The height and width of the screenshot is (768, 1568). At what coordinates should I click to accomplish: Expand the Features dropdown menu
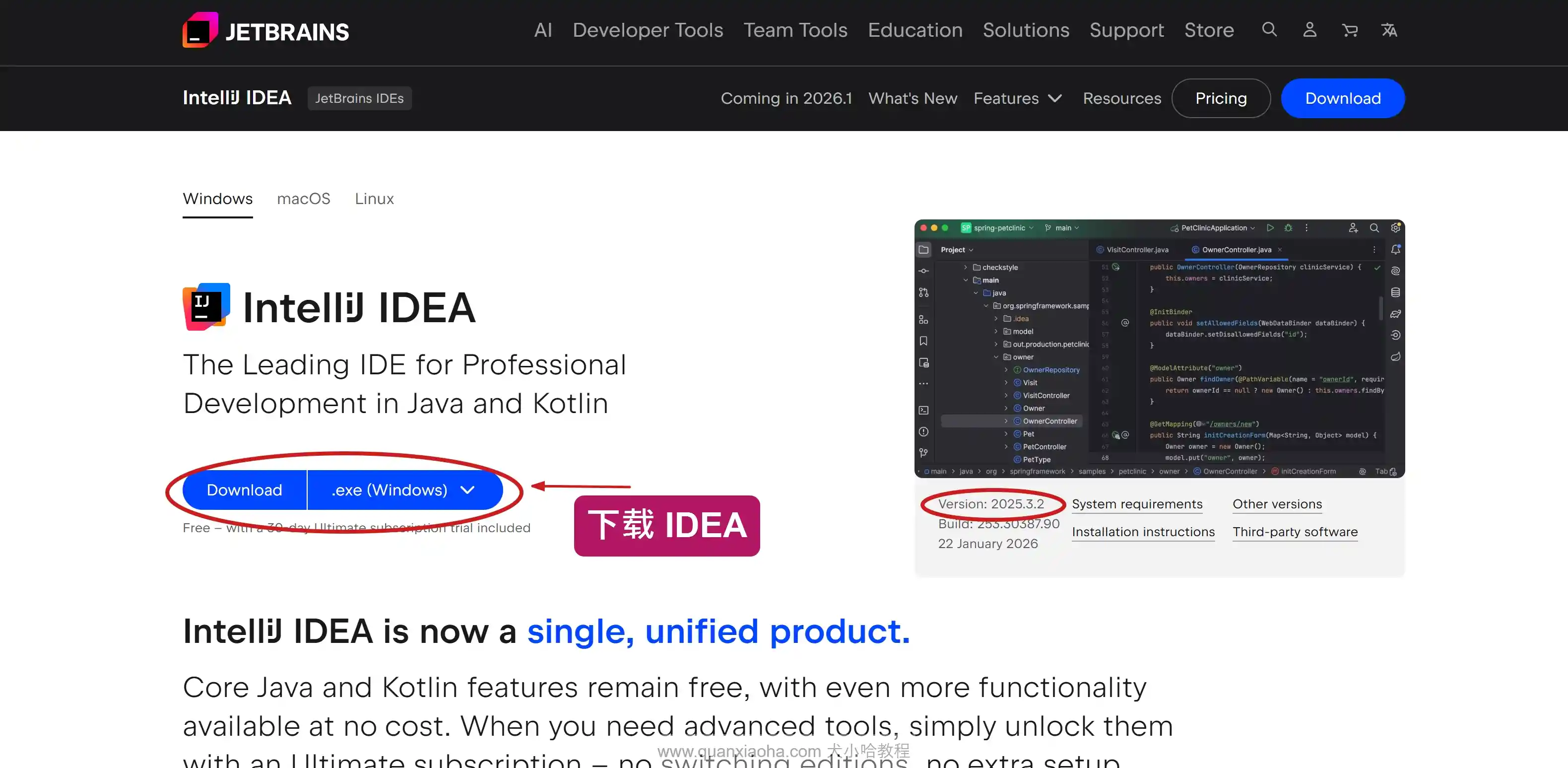tap(1017, 98)
